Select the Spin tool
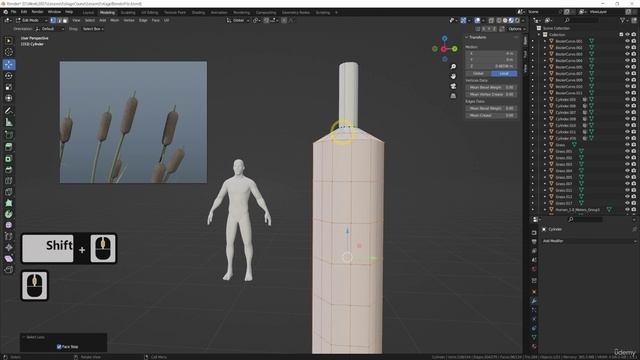This screenshot has height=360, width=640. tap(9, 214)
